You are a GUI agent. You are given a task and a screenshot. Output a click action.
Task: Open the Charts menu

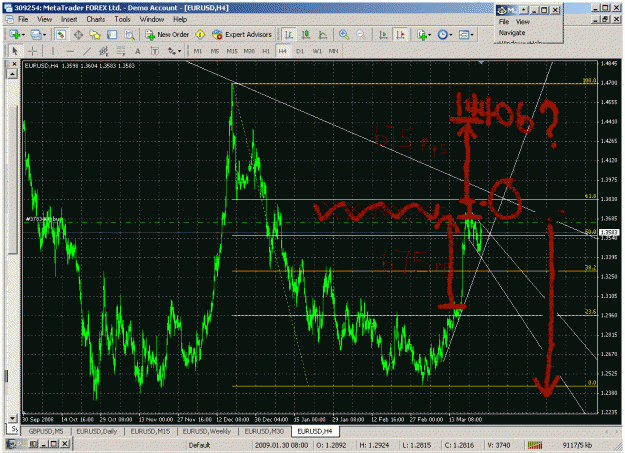(x=96, y=19)
